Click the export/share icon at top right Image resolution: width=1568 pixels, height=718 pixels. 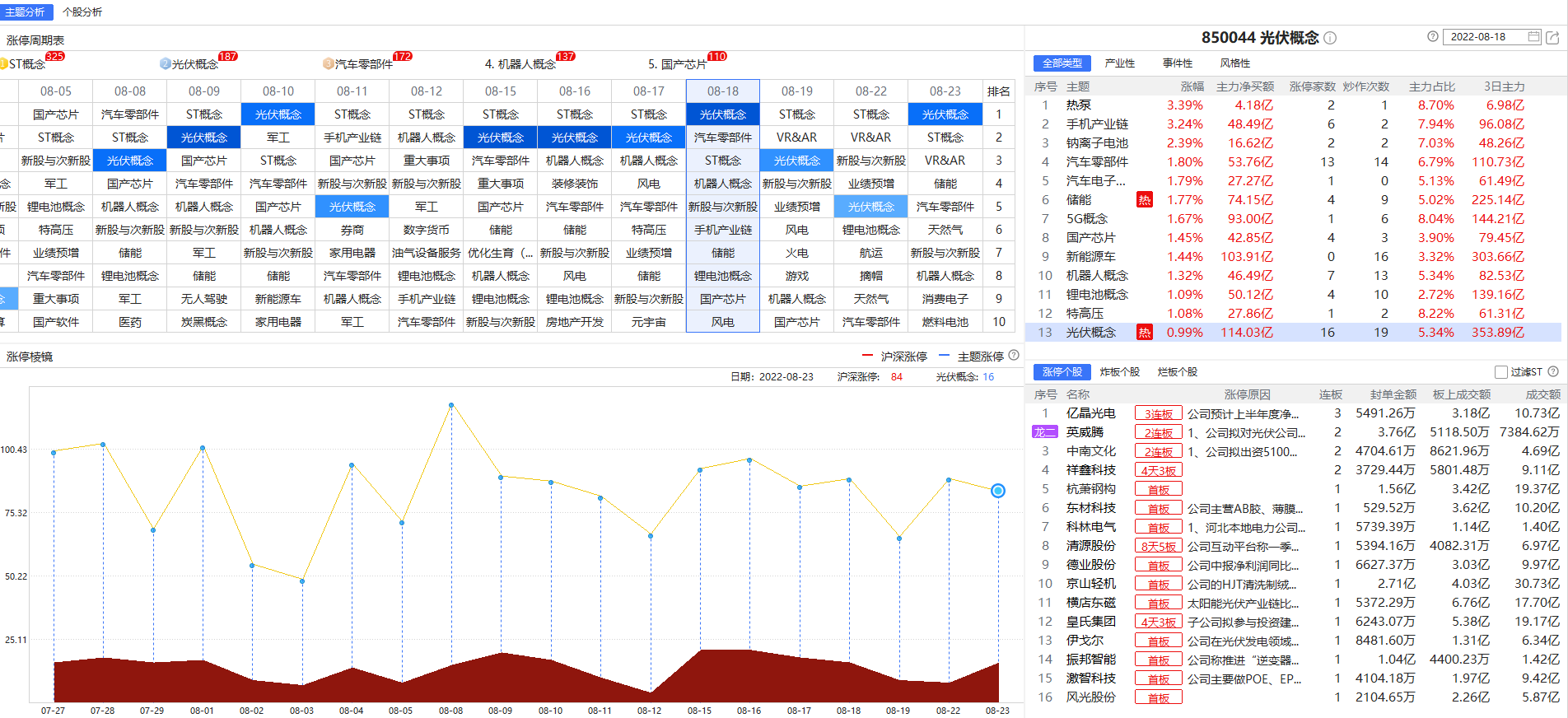tap(1552, 37)
